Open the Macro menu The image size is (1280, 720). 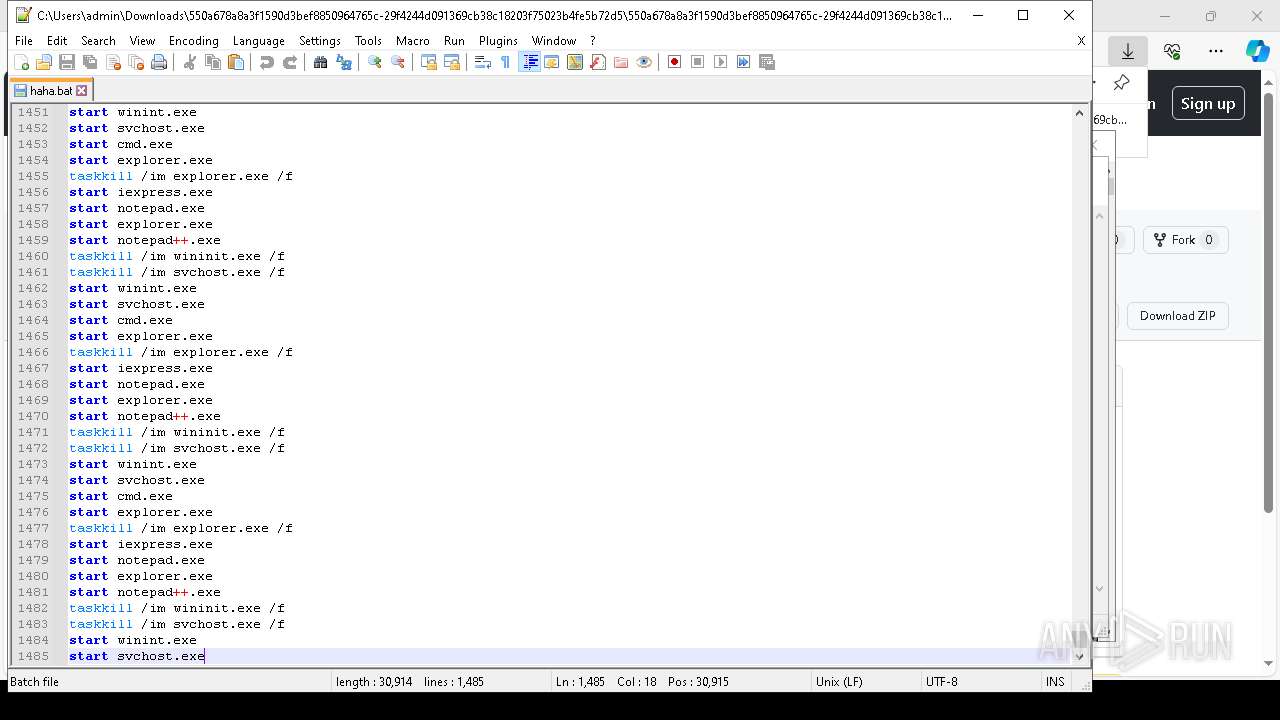coord(412,41)
